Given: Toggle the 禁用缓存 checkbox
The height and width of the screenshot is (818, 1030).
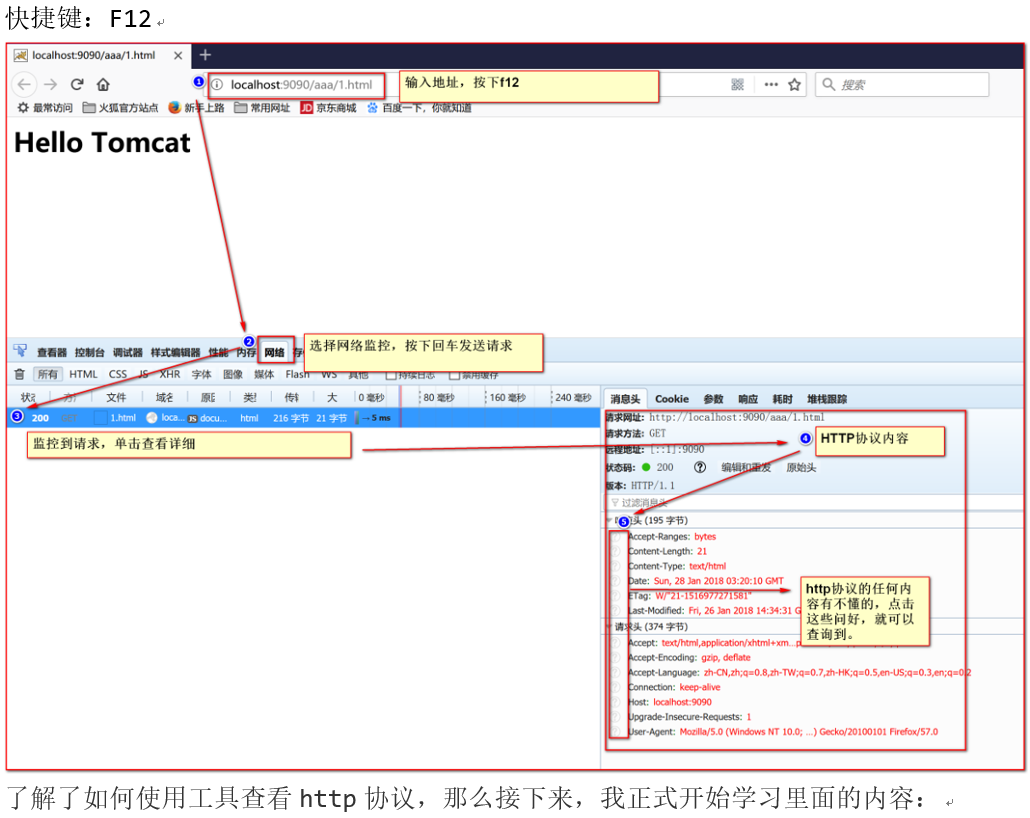Looking at the screenshot, I should (x=453, y=375).
